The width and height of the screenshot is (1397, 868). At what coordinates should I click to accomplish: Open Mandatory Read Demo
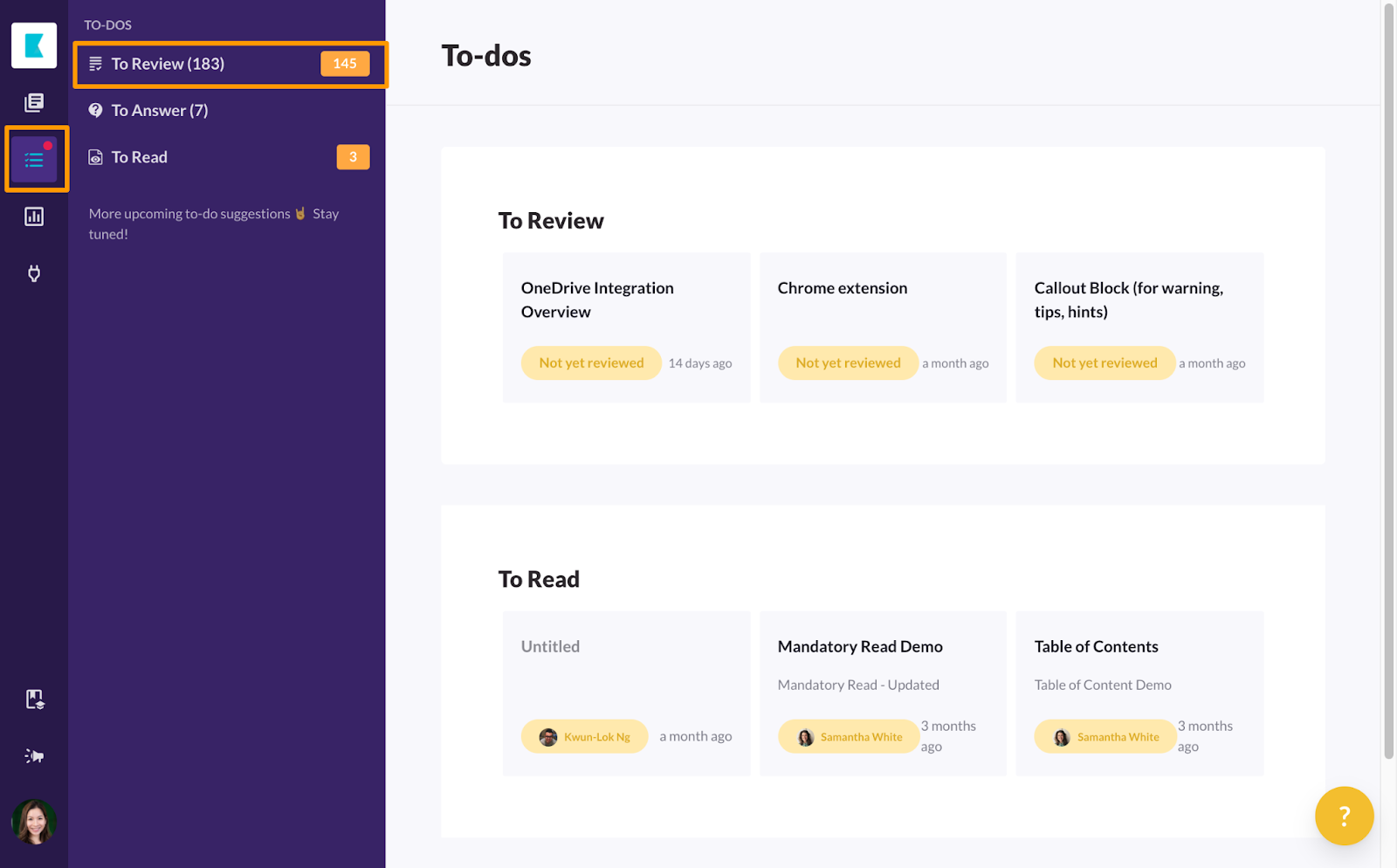click(x=859, y=646)
